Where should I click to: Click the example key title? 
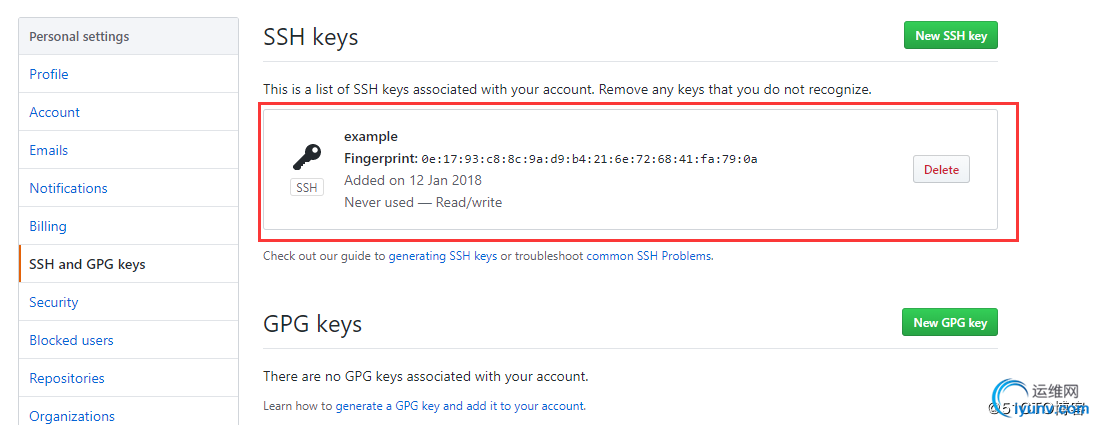(x=370, y=136)
